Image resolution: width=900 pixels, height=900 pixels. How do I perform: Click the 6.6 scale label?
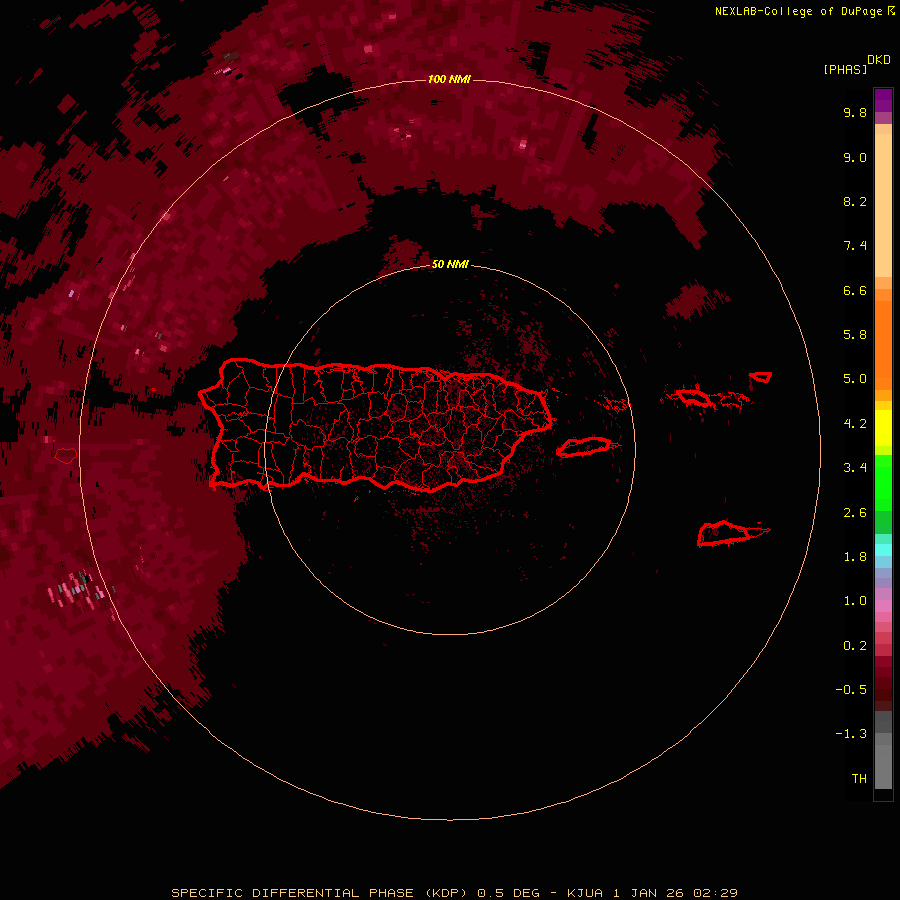[855, 290]
